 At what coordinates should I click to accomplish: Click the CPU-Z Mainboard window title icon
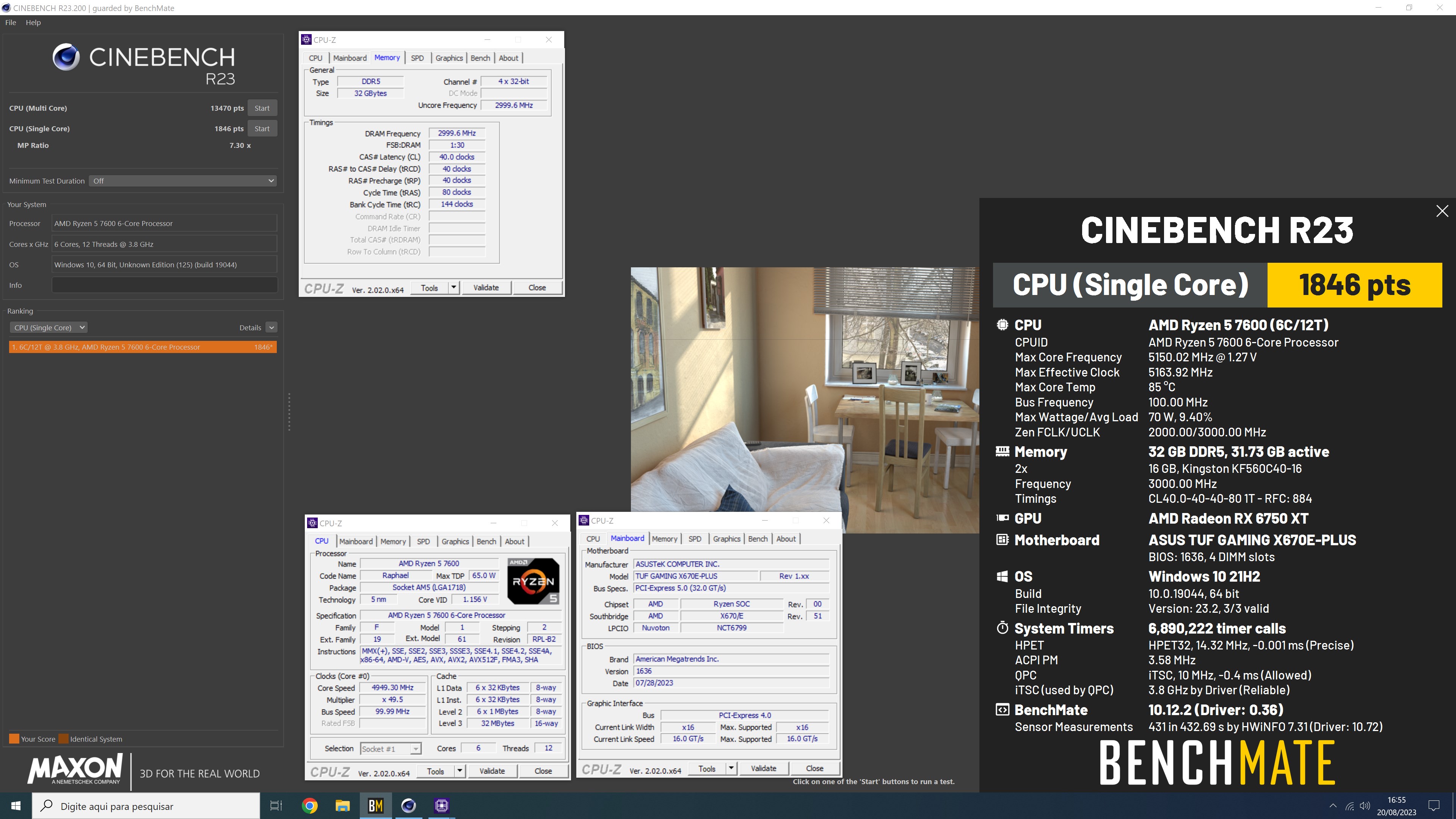(x=584, y=521)
